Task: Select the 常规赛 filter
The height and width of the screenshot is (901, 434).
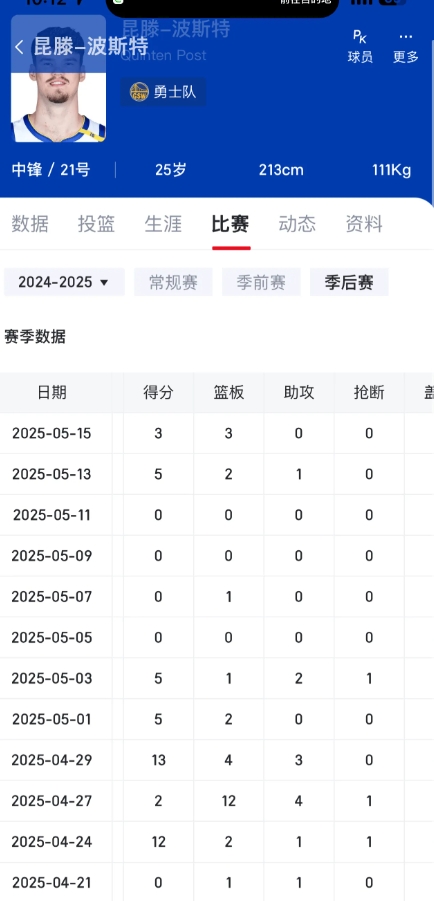Action: [x=174, y=282]
